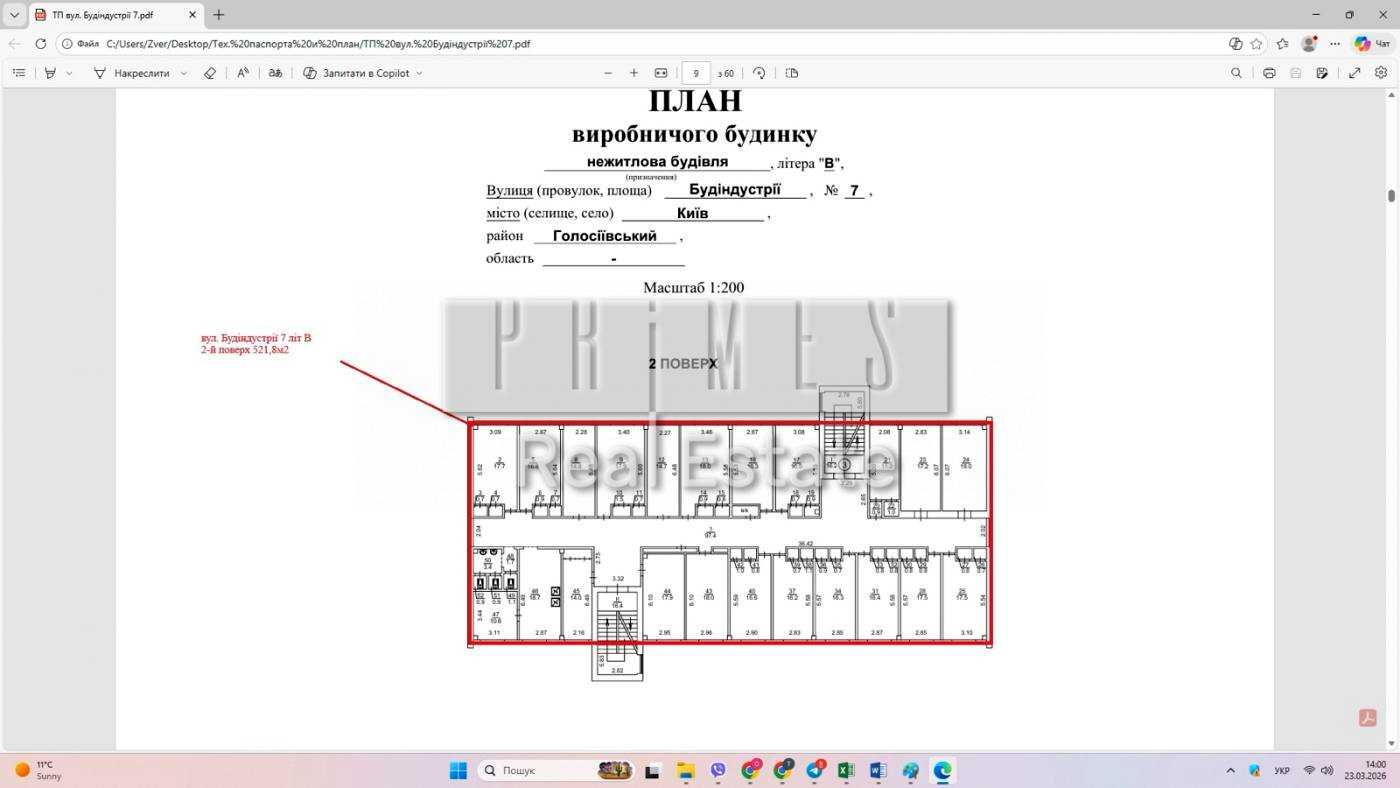Viewport: 1400px width, 788px height.
Task: Toggle fit to width view
Action: pyautogui.click(x=661, y=73)
